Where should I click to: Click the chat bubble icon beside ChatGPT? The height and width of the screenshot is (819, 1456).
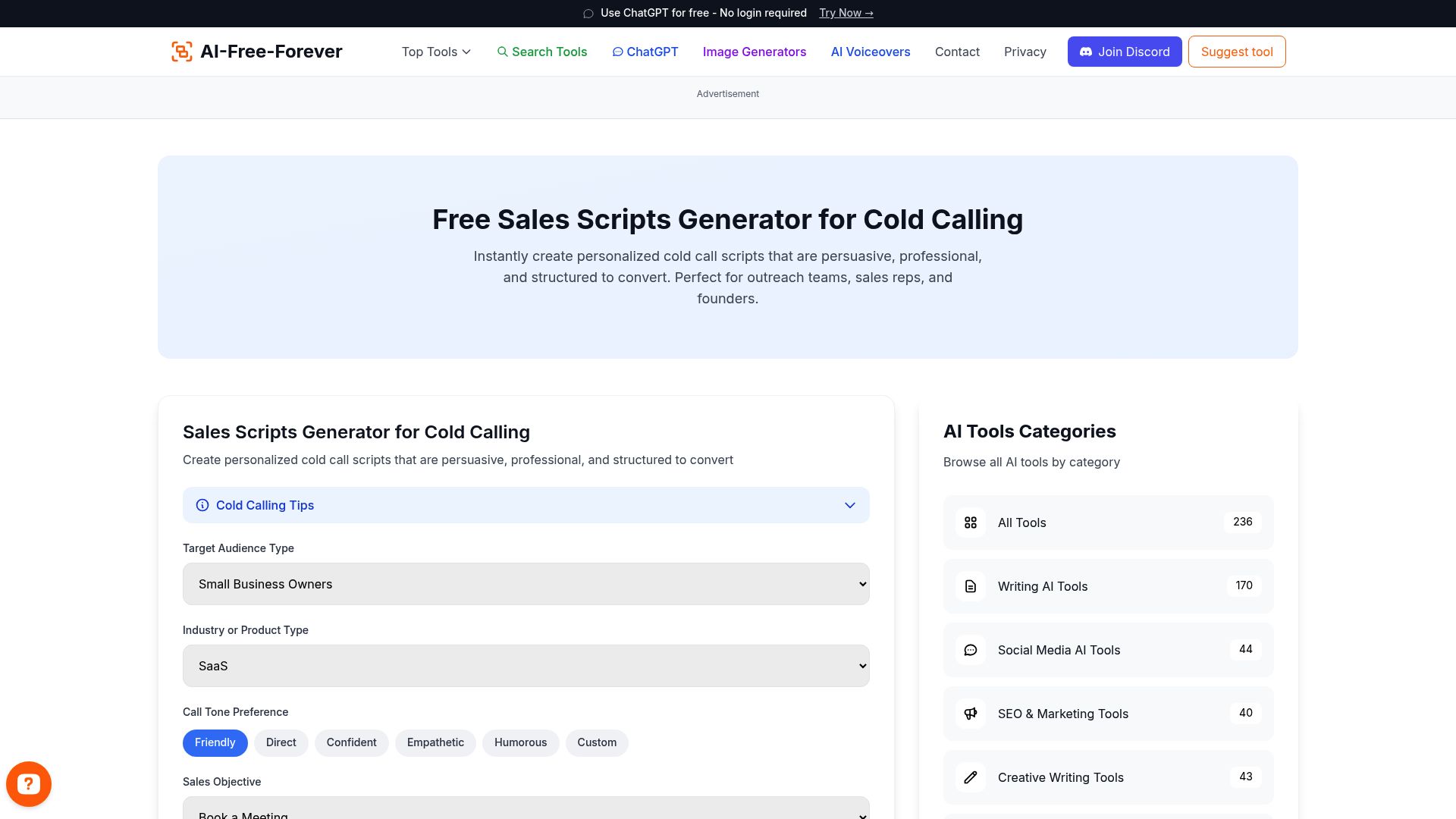(x=618, y=52)
